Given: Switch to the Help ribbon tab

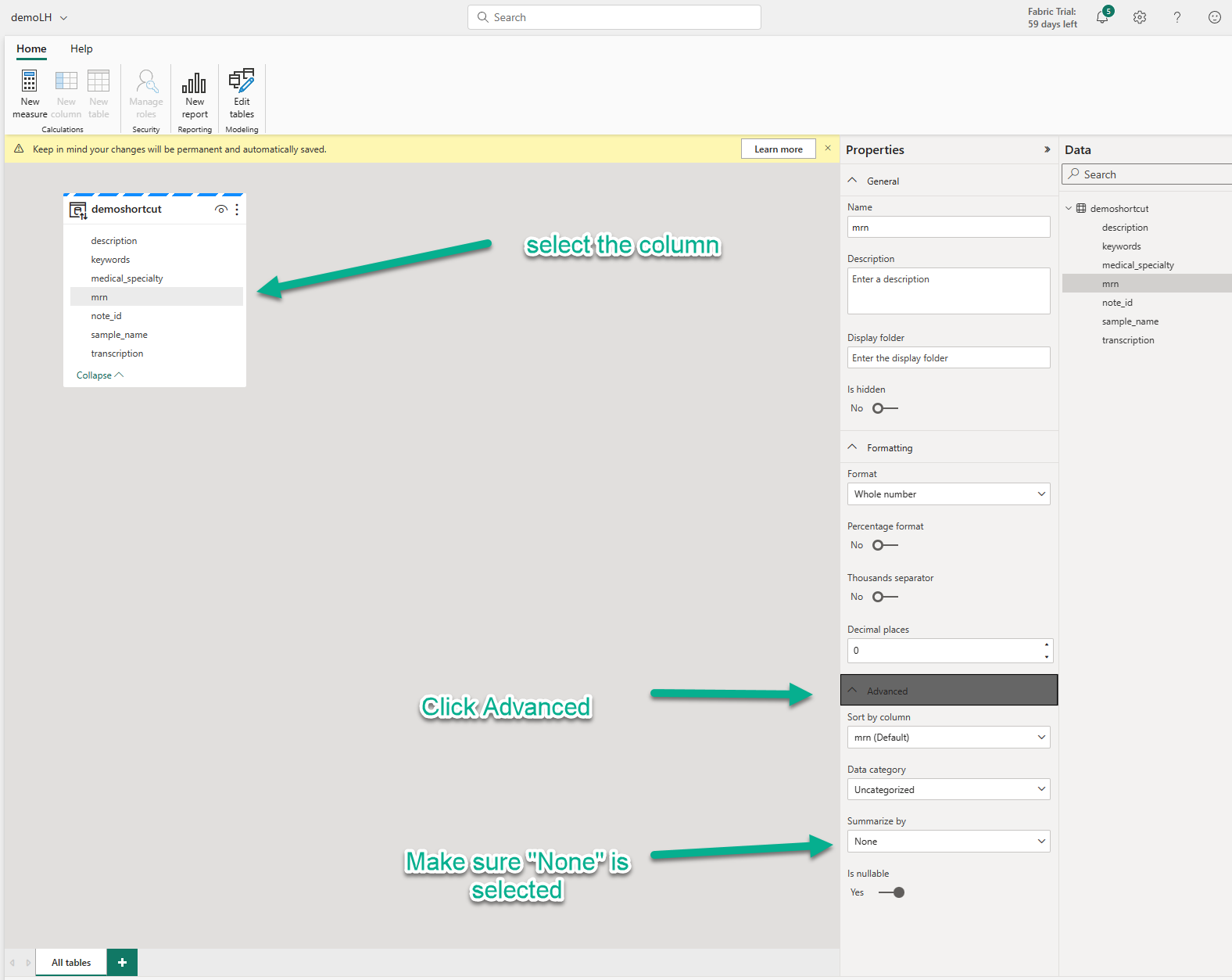Looking at the screenshot, I should pyautogui.click(x=81, y=48).
